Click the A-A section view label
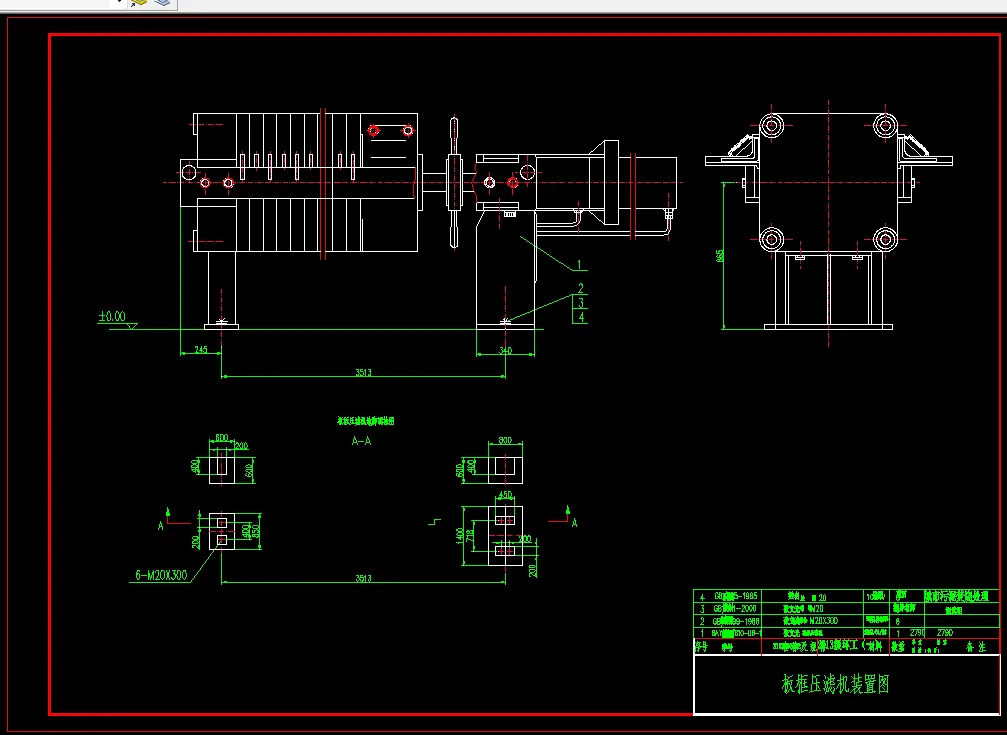This screenshot has height=735, width=1007. click(x=361, y=441)
